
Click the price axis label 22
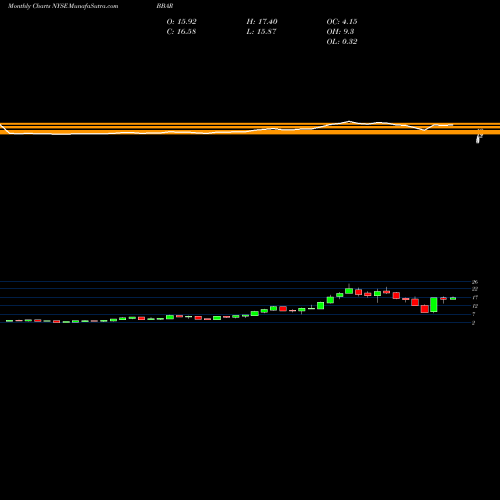pyautogui.click(x=475, y=289)
